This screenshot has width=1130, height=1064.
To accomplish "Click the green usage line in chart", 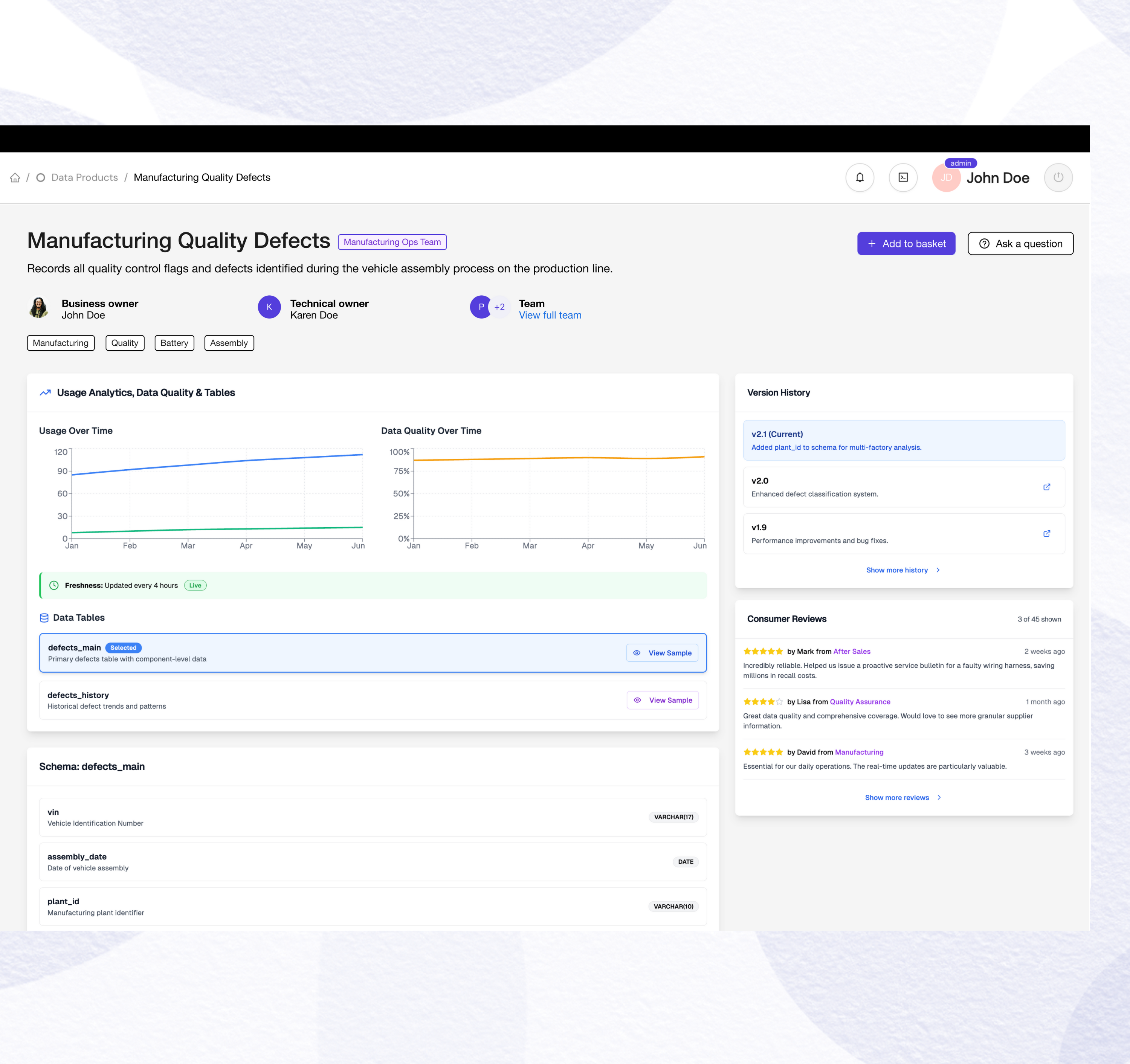I will pos(217,530).
